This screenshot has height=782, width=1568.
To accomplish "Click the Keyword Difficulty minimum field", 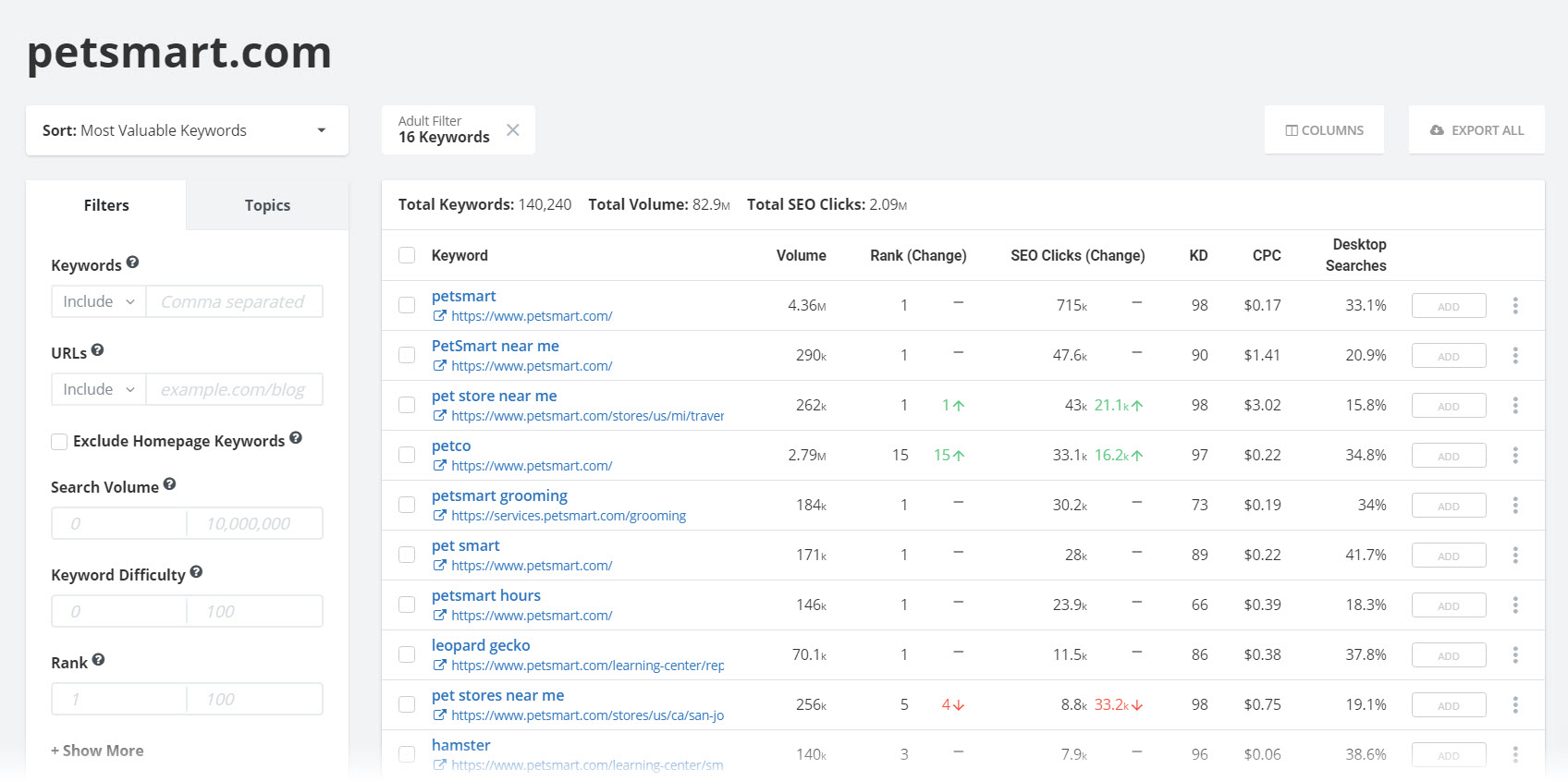I will 119,611.
